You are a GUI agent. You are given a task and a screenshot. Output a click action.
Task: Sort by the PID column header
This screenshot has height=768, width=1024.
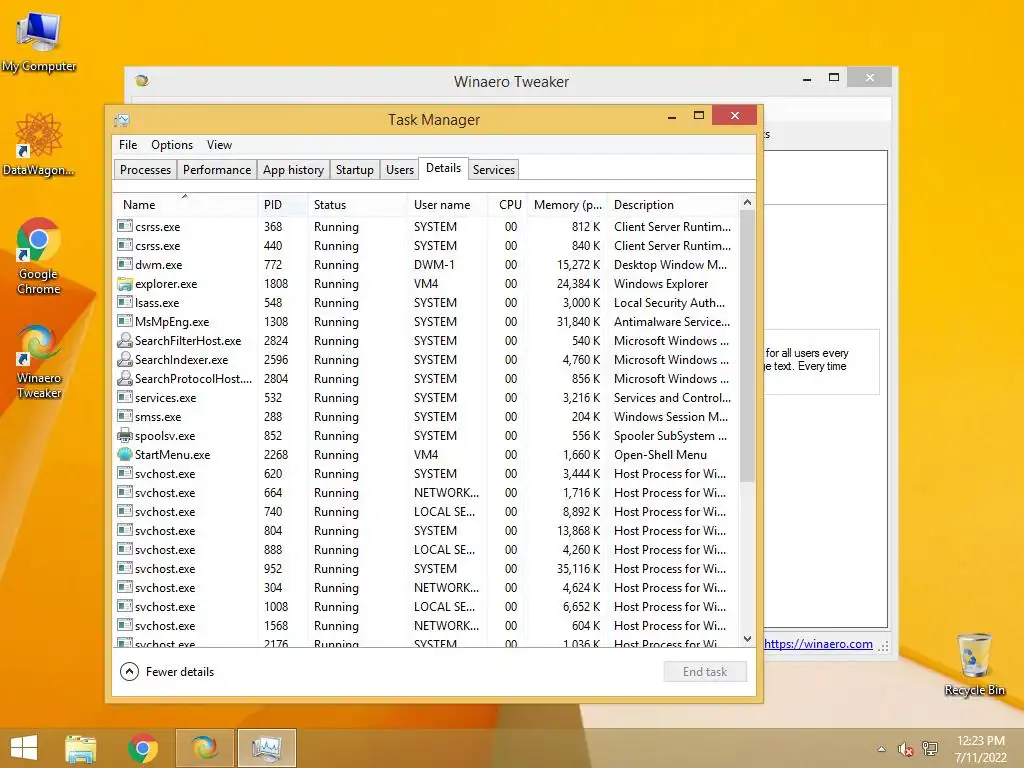282,204
